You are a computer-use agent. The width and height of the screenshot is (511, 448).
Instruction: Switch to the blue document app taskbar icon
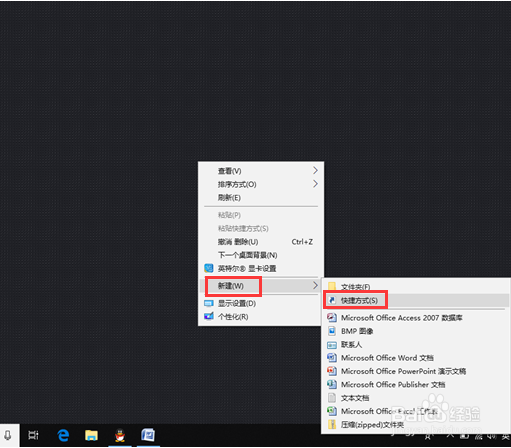tap(148, 435)
